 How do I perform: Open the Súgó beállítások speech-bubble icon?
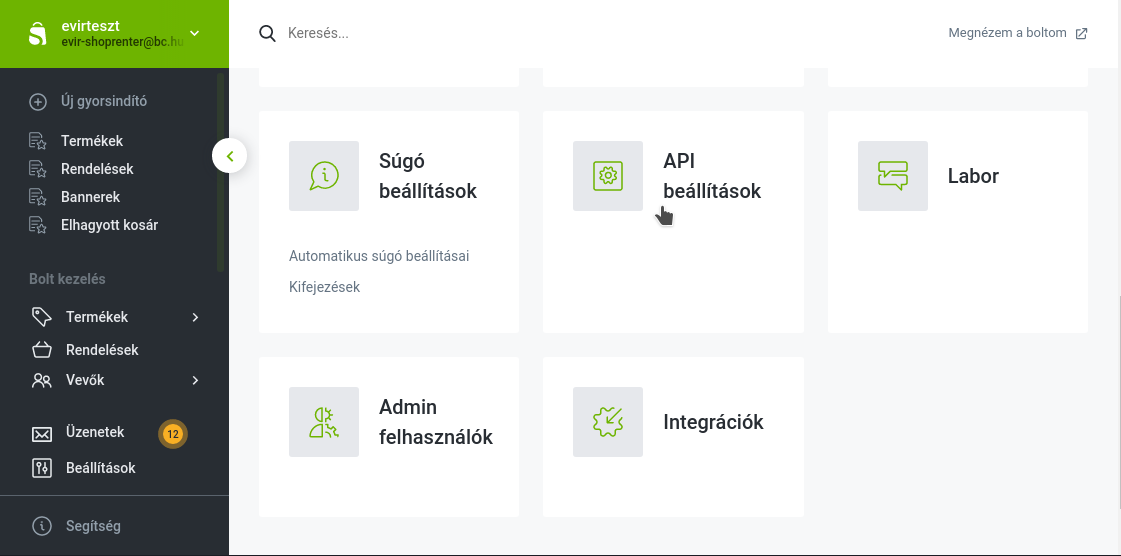tap(324, 176)
